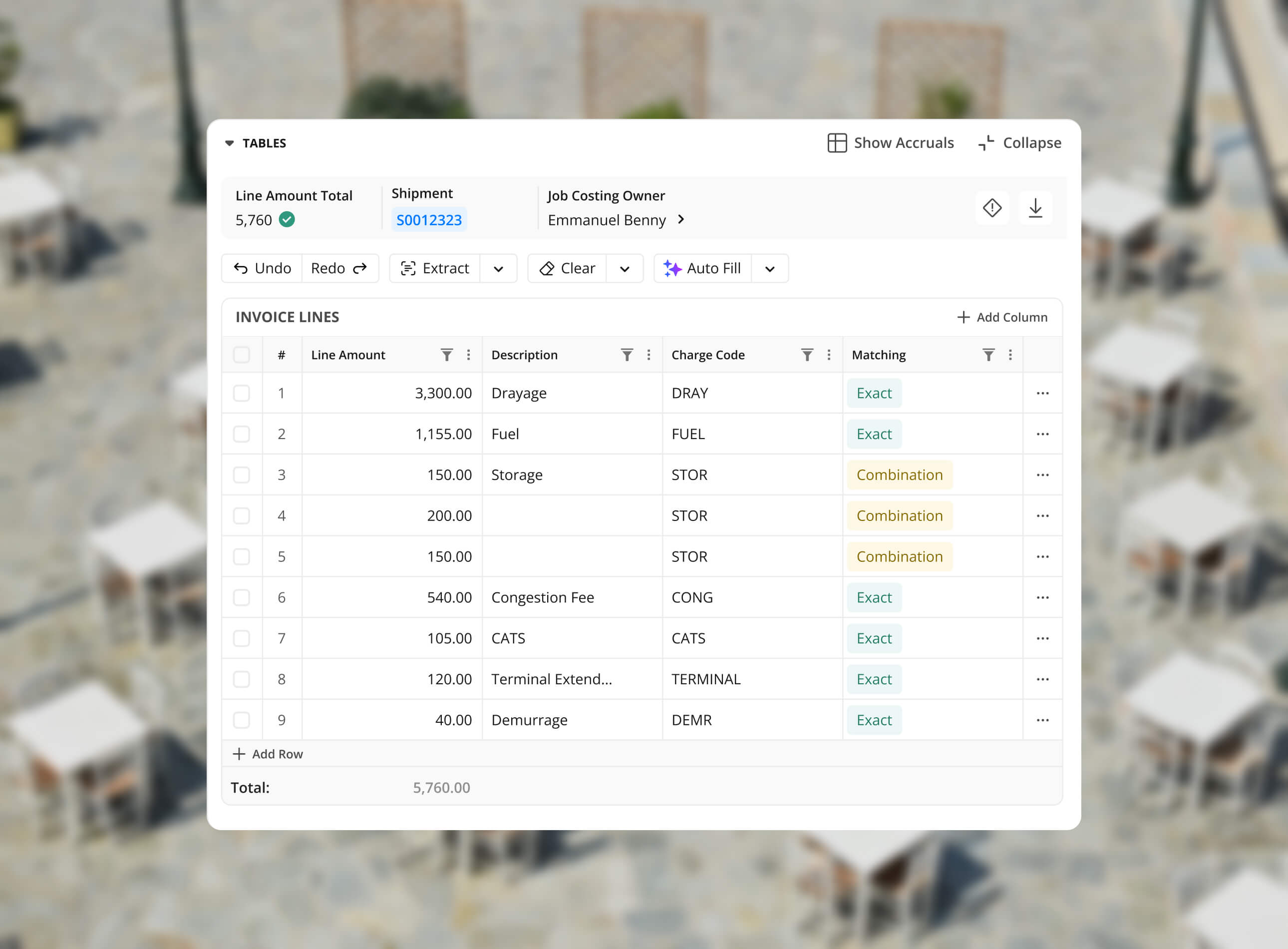1288x949 pixels.
Task: Edit the empty Description cell in row 4
Action: point(571,516)
